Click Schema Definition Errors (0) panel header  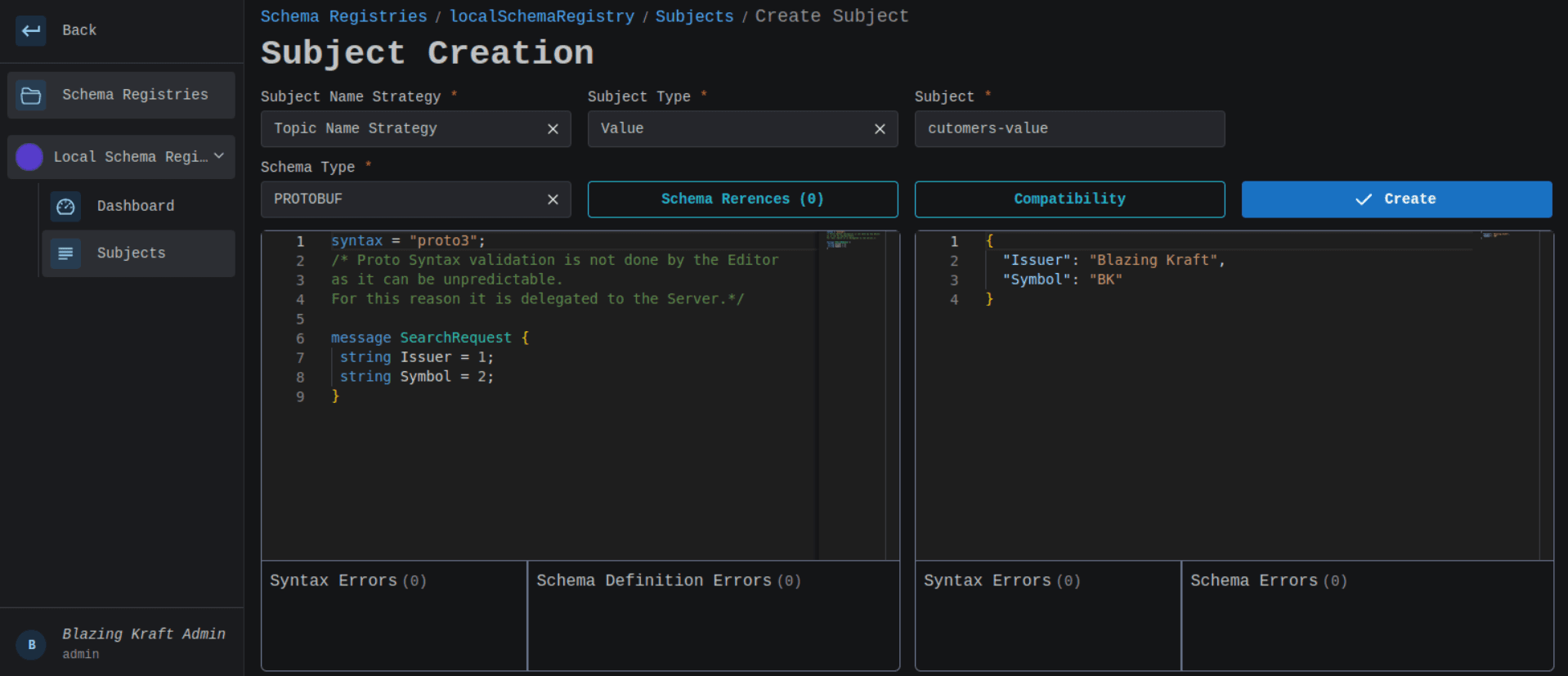click(669, 580)
